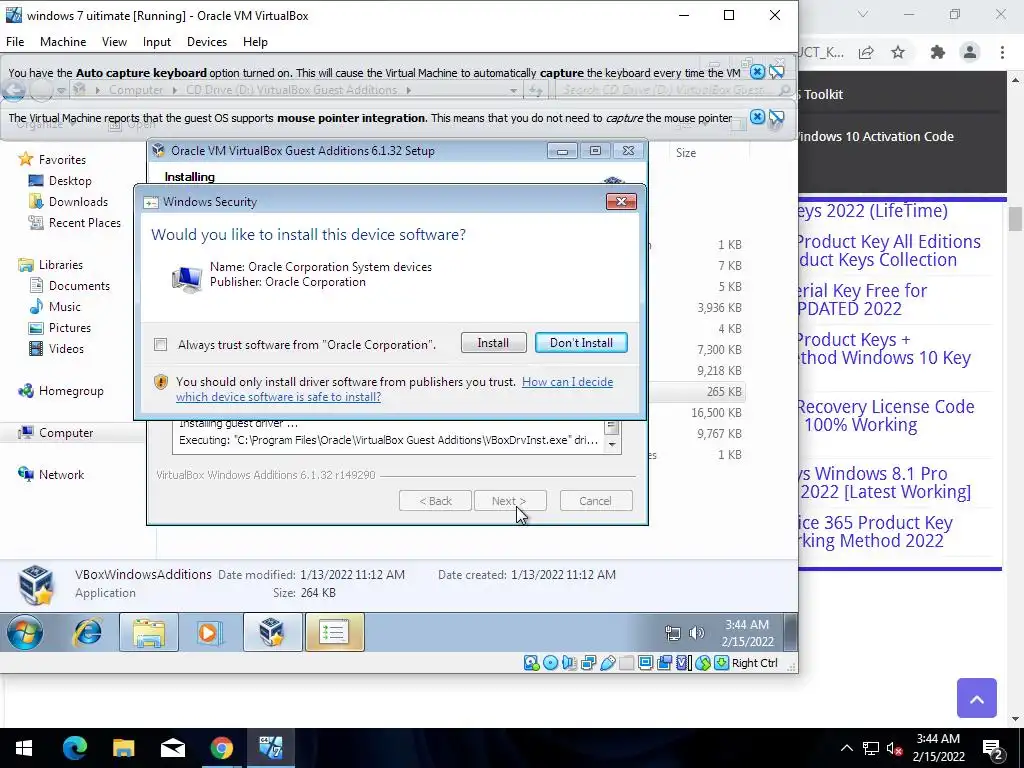
Task: Open Chrome three-dot menu
Action: pyautogui.click(x=1002, y=53)
